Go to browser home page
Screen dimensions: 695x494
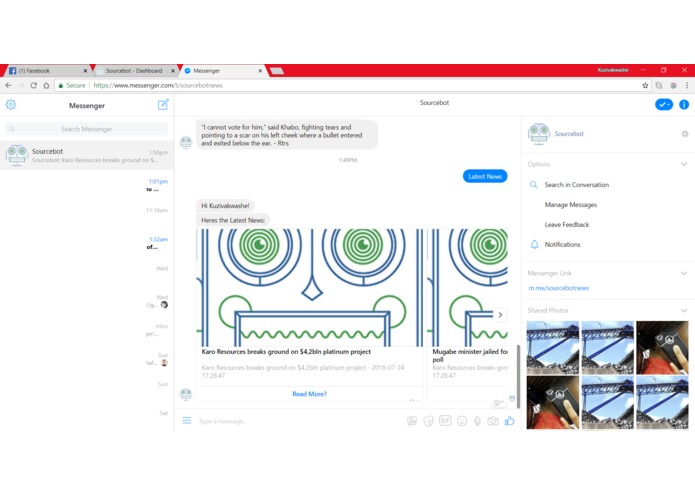coord(46,86)
